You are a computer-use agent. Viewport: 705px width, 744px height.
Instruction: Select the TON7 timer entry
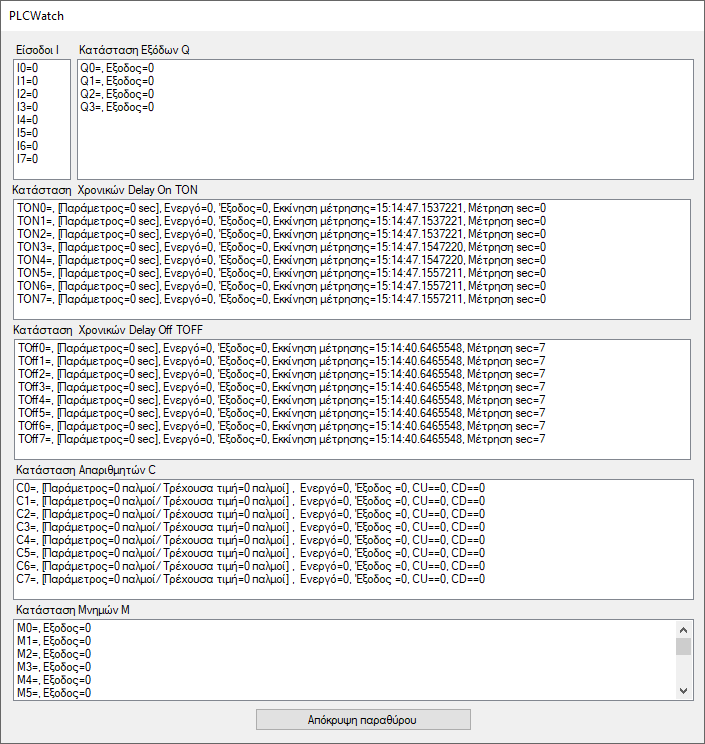[280, 299]
